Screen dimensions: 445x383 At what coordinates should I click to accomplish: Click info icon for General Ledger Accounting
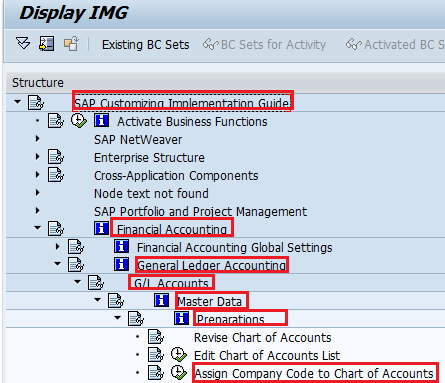click(121, 264)
